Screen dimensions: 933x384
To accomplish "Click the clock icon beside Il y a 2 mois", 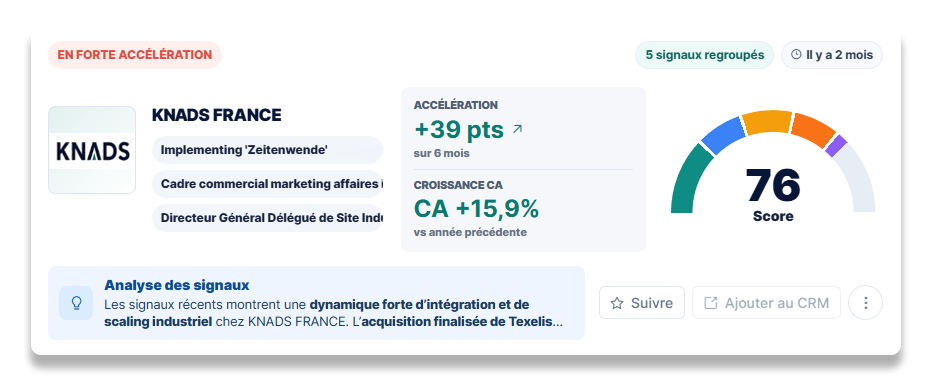I will (x=796, y=55).
